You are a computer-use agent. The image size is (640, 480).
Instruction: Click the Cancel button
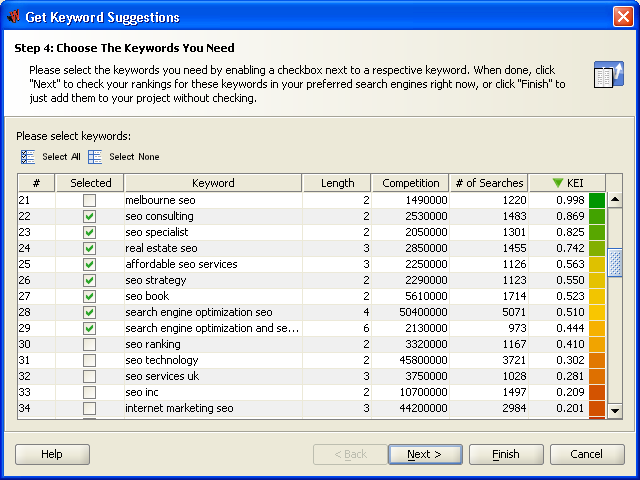[587, 454]
